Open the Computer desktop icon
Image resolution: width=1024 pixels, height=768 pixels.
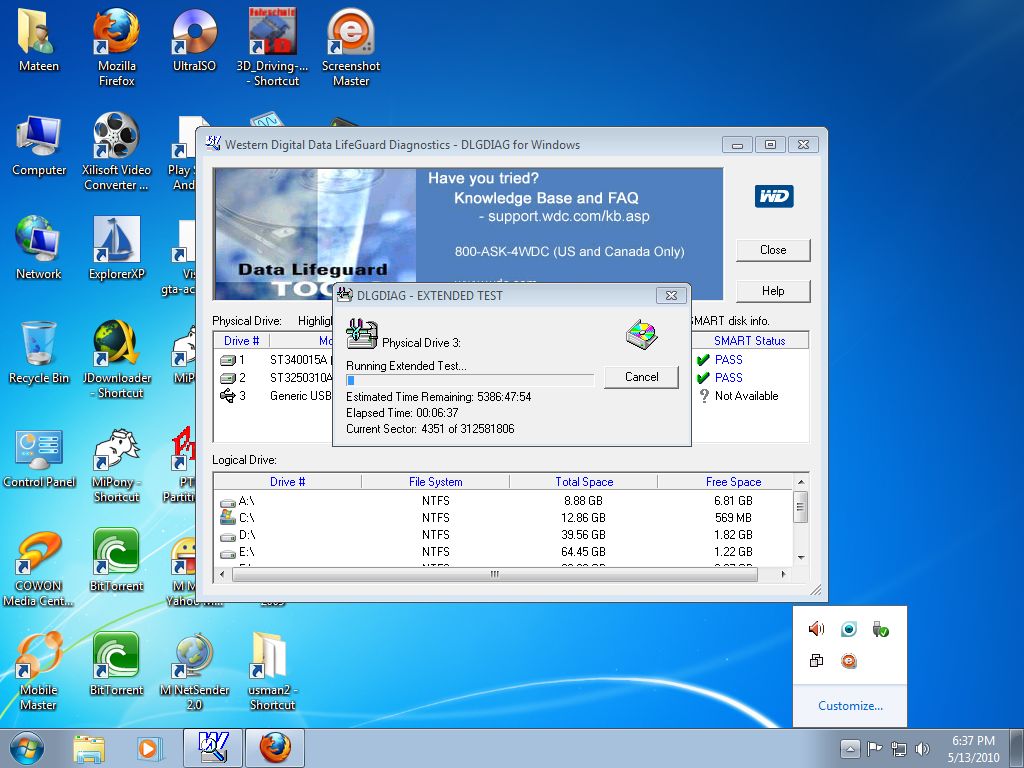(39, 145)
